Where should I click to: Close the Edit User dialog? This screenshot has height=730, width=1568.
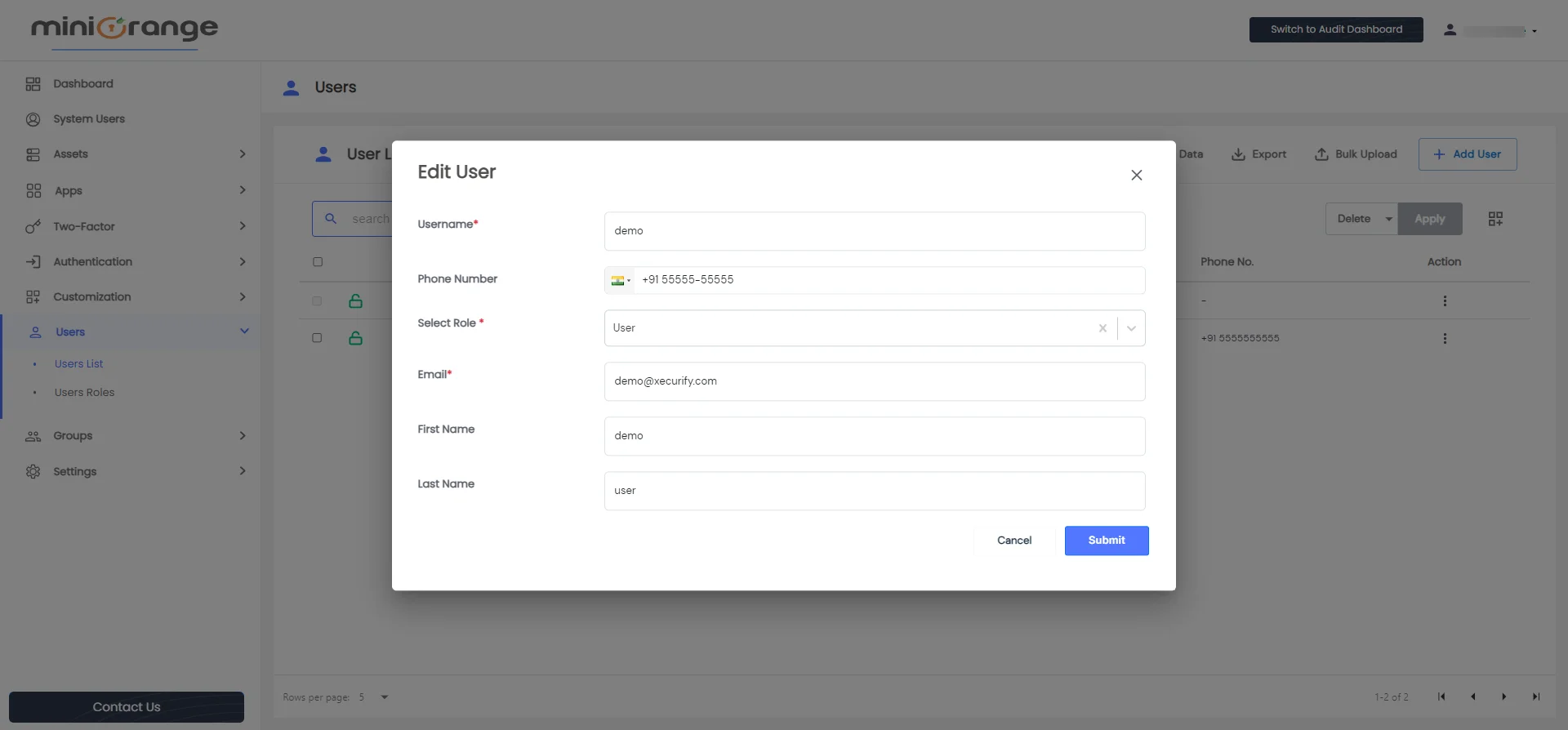pyautogui.click(x=1136, y=176)
